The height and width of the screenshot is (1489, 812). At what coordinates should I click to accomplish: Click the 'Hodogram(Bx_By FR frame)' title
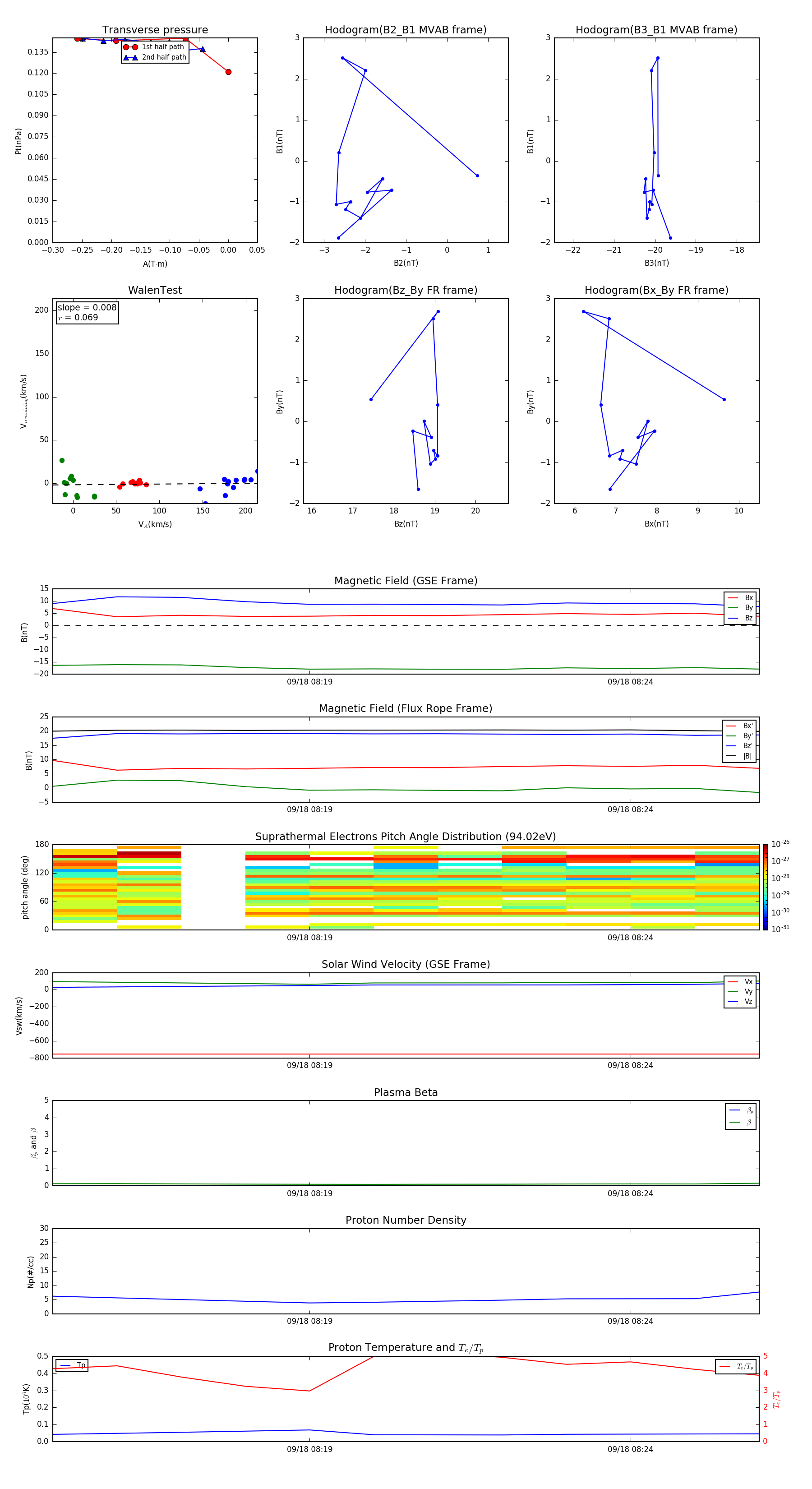tap(656, 290)
